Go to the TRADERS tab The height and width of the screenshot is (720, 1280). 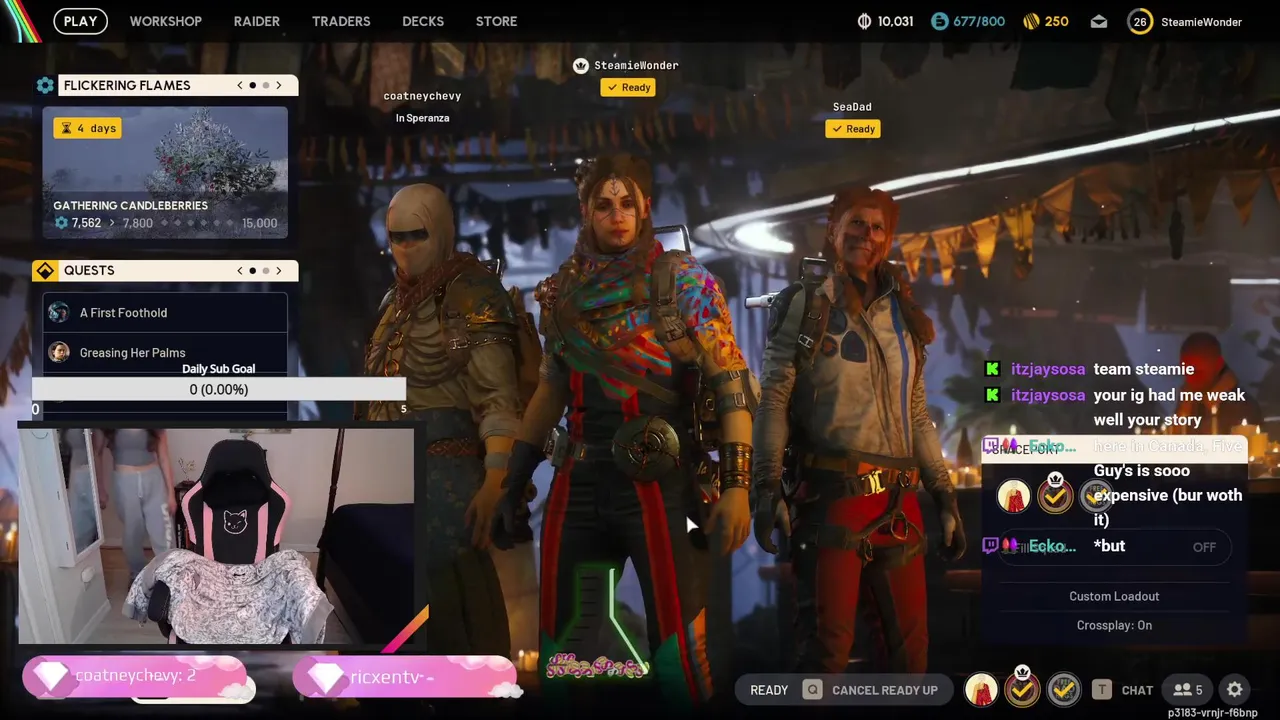pyautogui.click(x=341, y=21)
